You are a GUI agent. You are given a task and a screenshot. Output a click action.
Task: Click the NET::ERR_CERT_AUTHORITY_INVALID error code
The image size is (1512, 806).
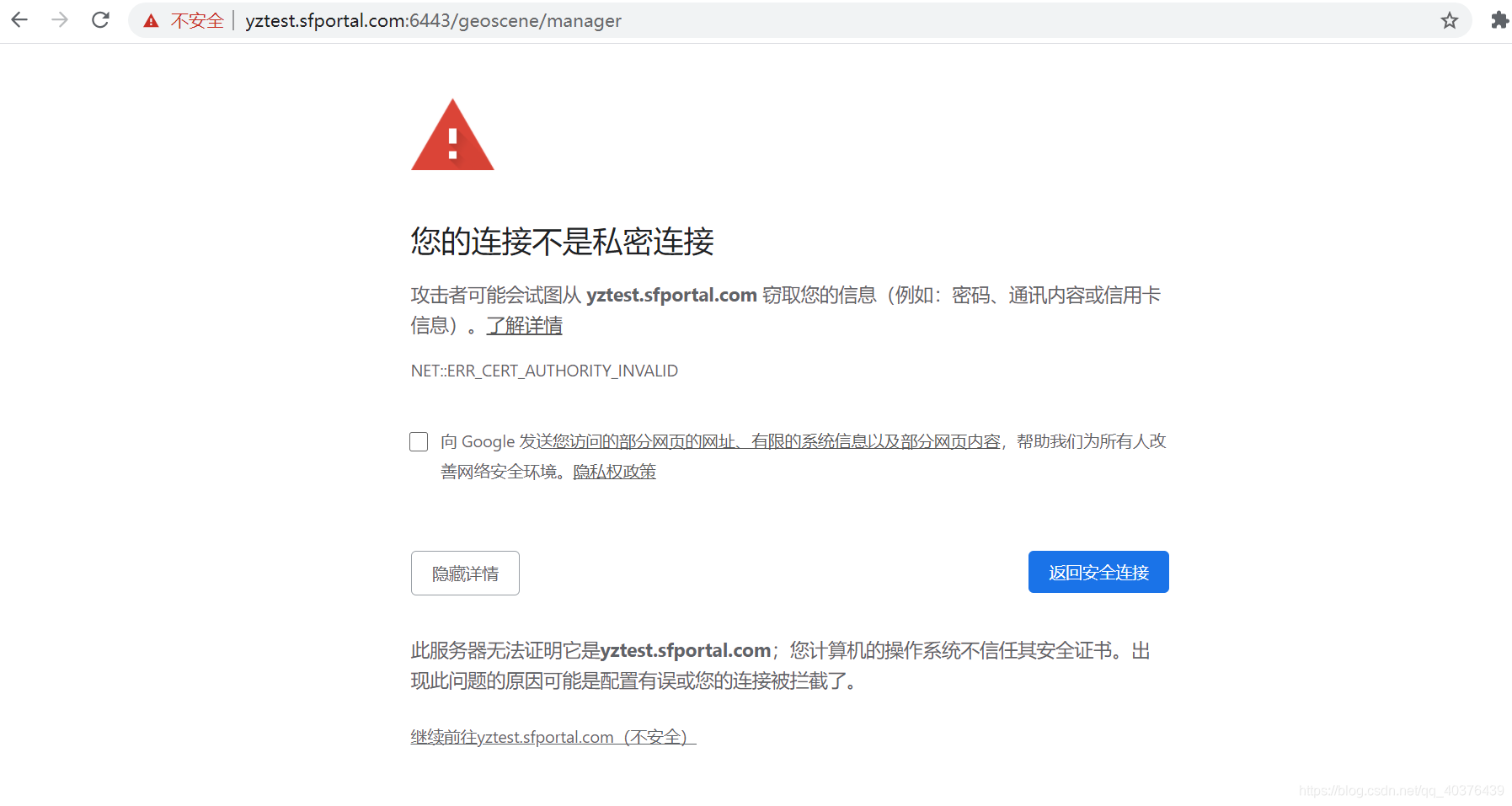click(x=544, y=371)
